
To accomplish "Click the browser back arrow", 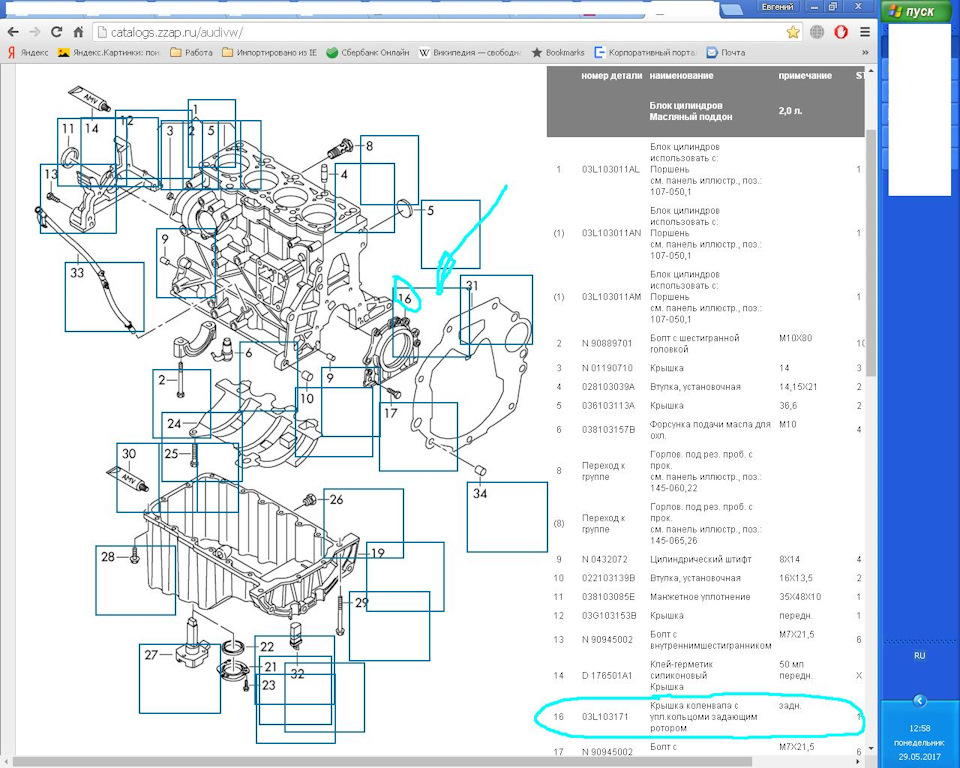I will (x=13, y=32).
